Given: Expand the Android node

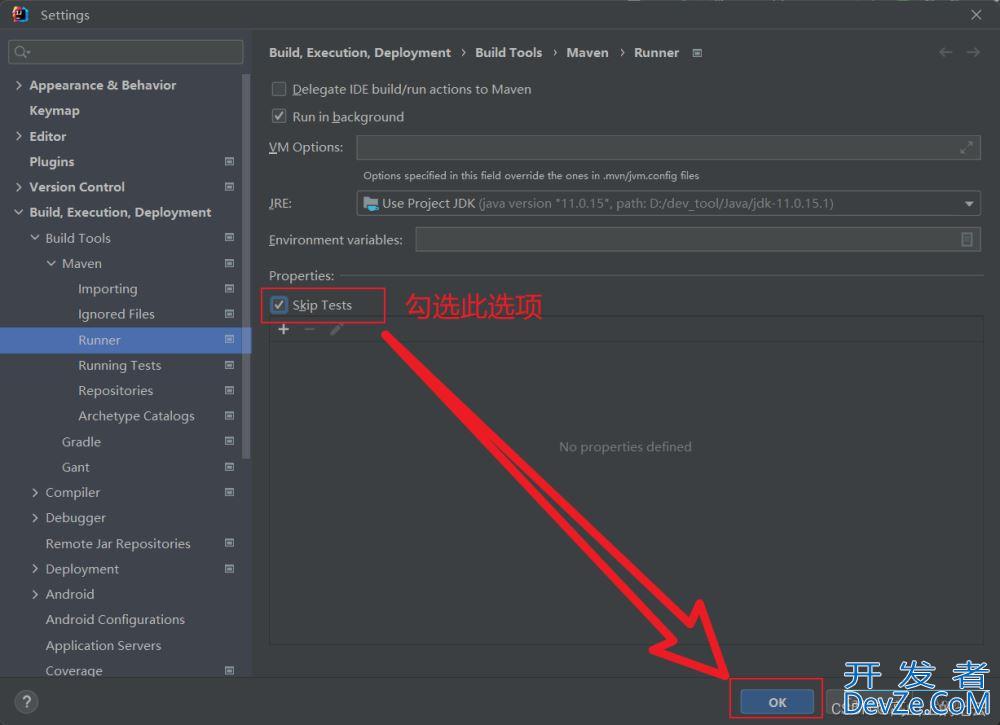Looking at the screenshot, I should 35,594.
